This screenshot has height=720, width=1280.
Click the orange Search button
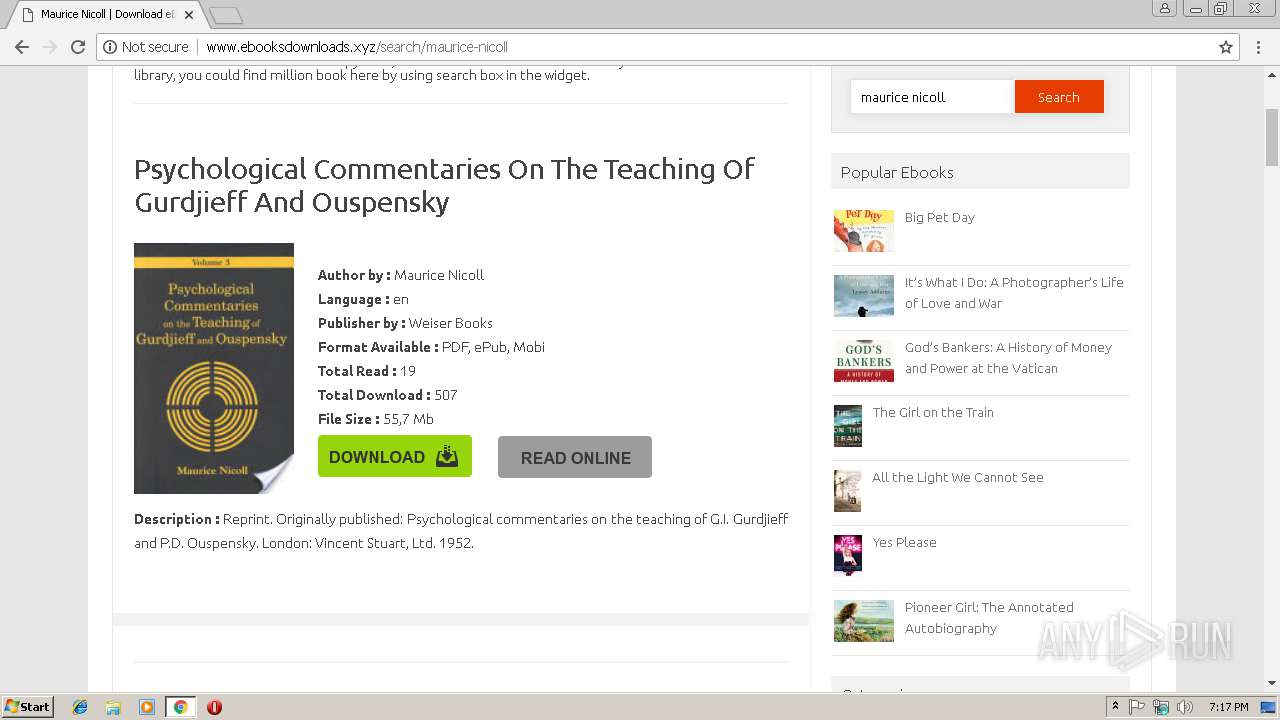tap(1059, 97)
